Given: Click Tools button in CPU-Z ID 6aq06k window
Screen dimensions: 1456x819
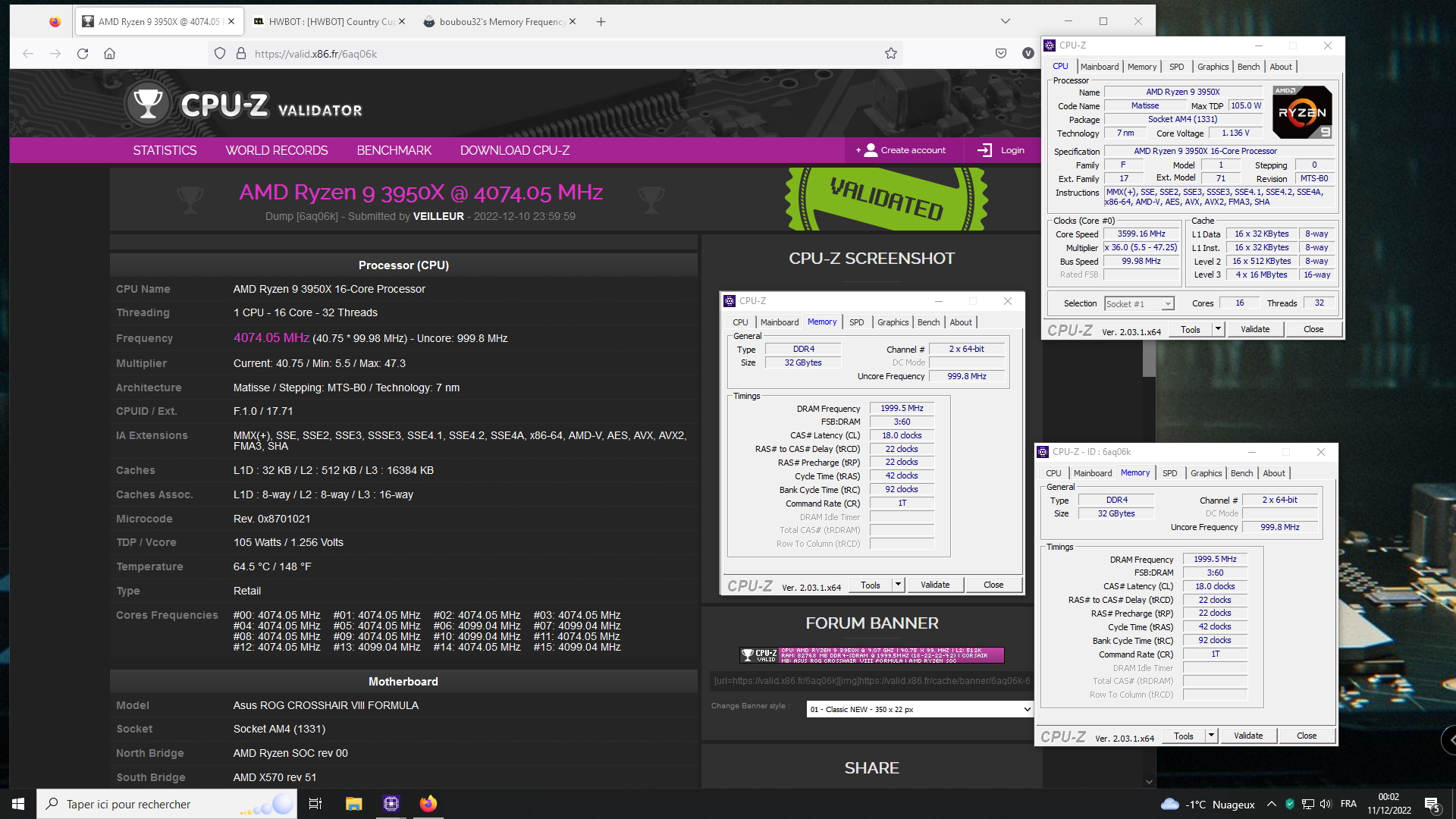Looking at the screenshot, I should (x=1184, y=736).
